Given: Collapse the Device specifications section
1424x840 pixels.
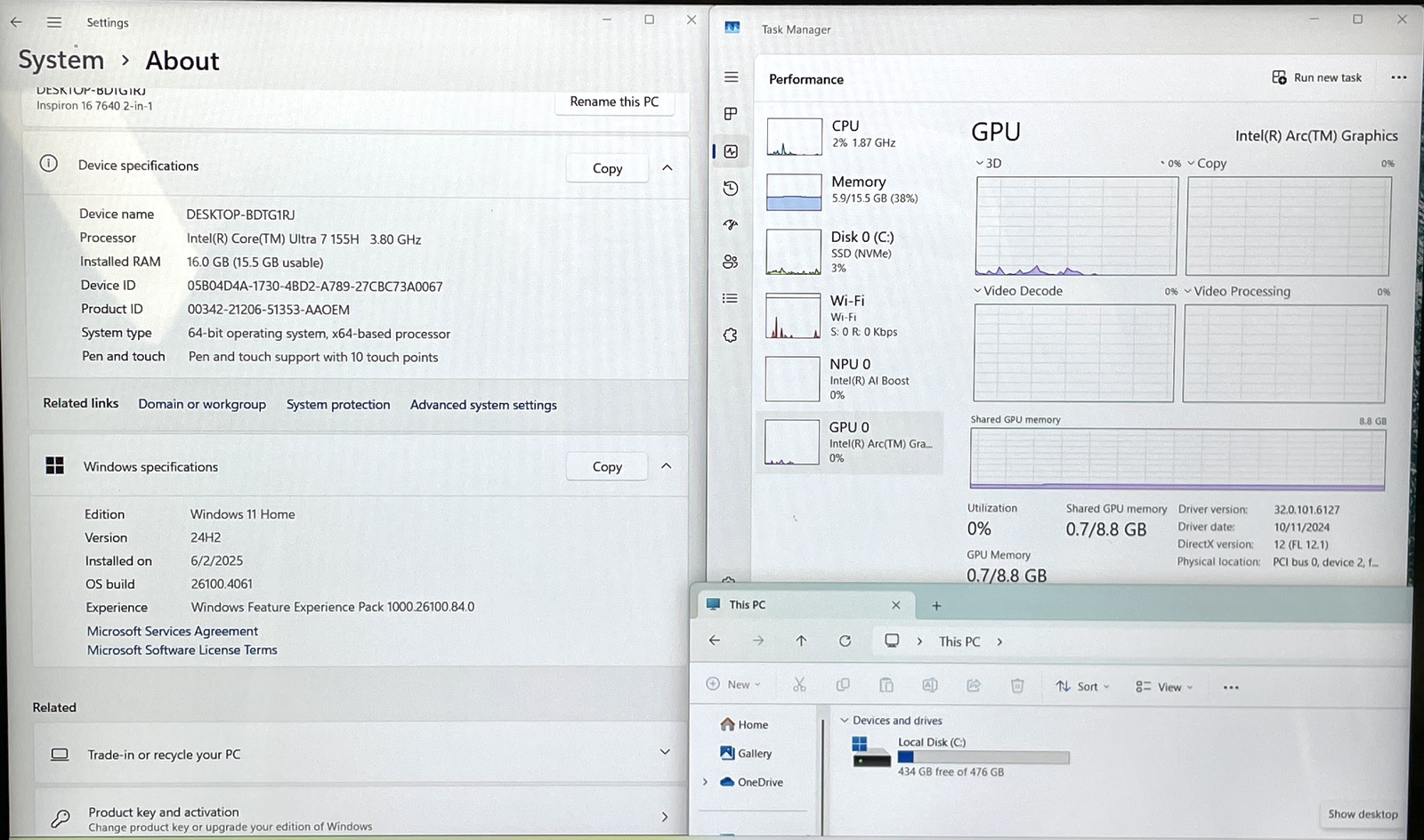Looking at the screenshot, I should coord(667,167).
